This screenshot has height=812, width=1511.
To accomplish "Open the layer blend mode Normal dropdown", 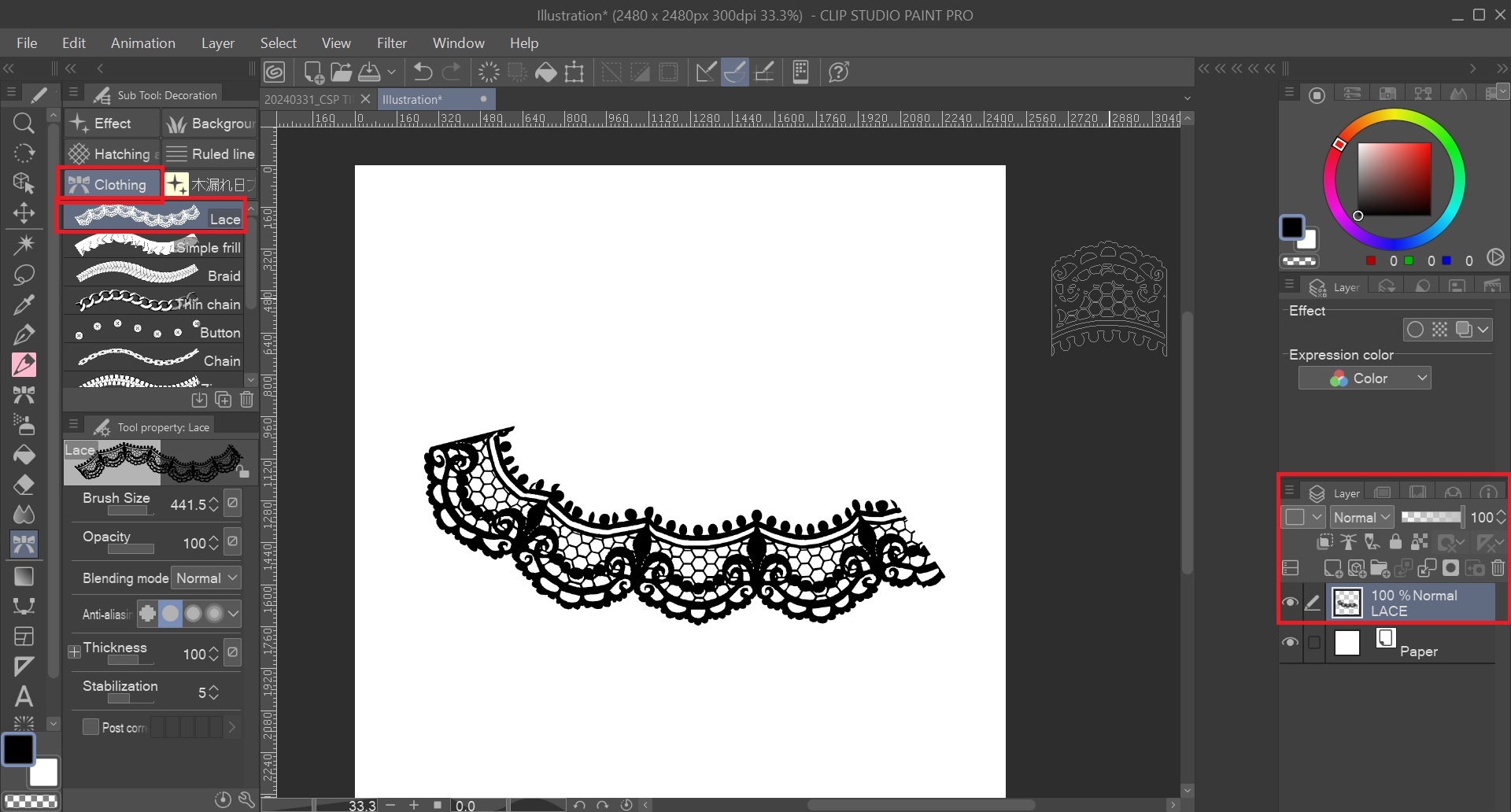I will 1361,517.
